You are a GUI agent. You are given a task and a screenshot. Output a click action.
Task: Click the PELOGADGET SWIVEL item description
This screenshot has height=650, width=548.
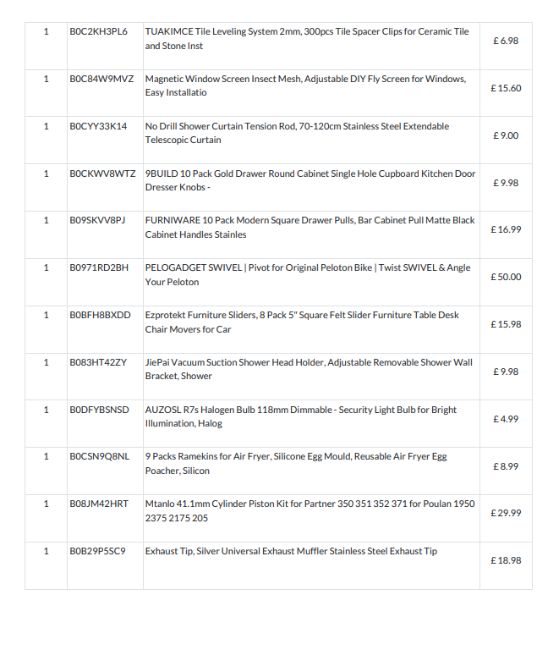(308, 274)
